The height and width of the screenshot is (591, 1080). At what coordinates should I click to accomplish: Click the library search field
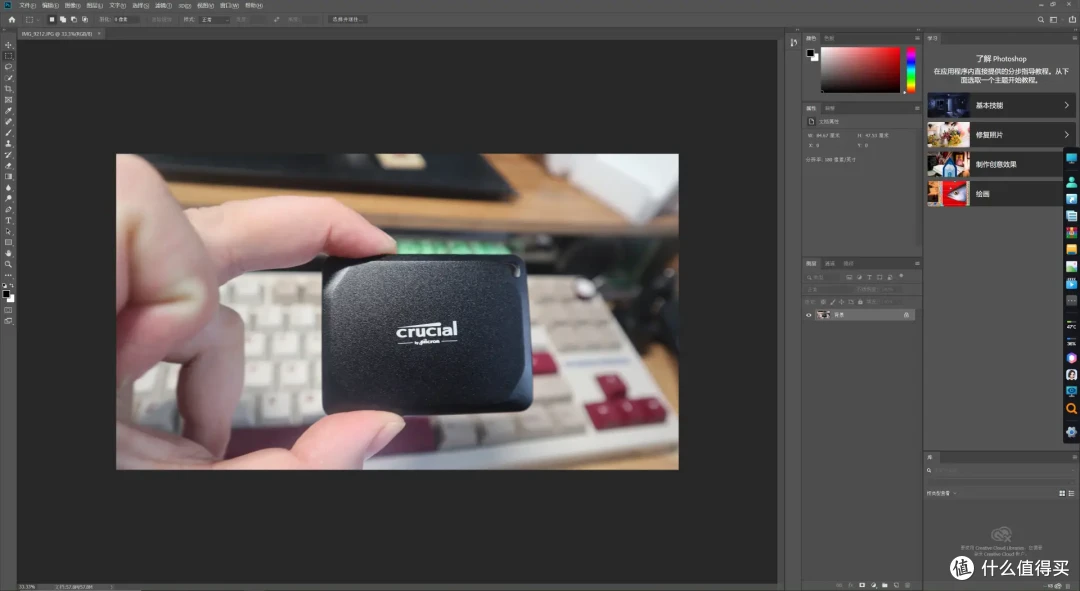coord(1000,470)
